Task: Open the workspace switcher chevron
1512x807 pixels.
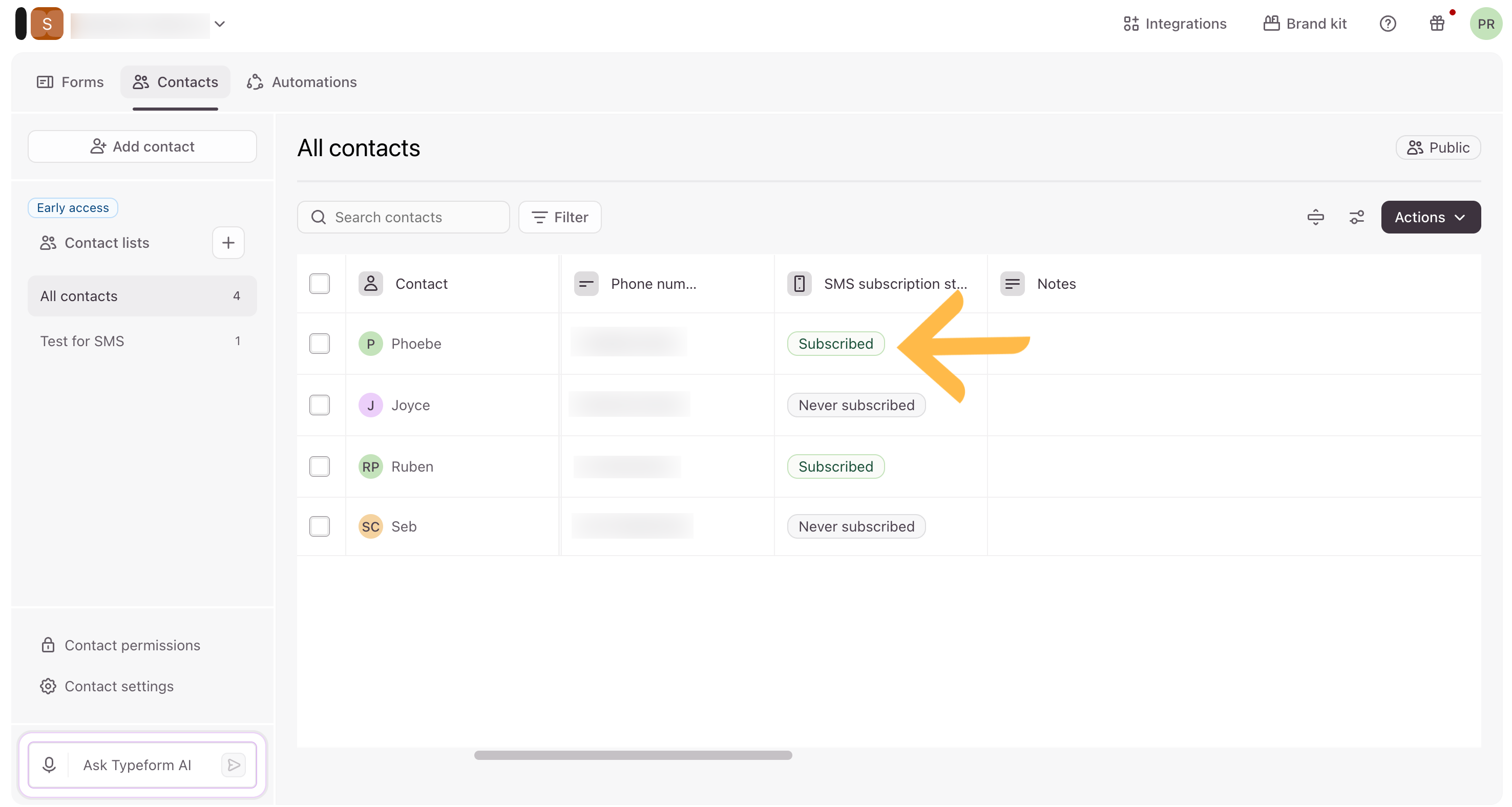Action: [x=220, y=24]
